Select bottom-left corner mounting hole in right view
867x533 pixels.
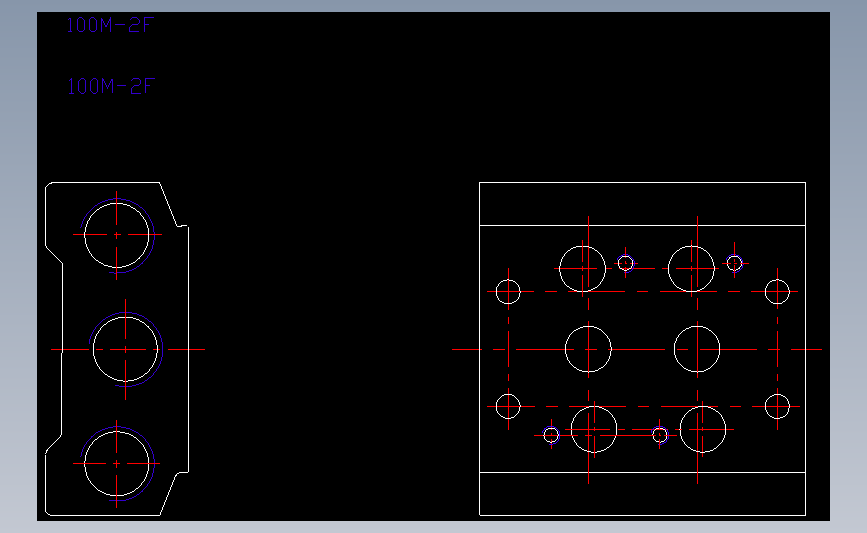pyautogui.click(x=508, y=406)
